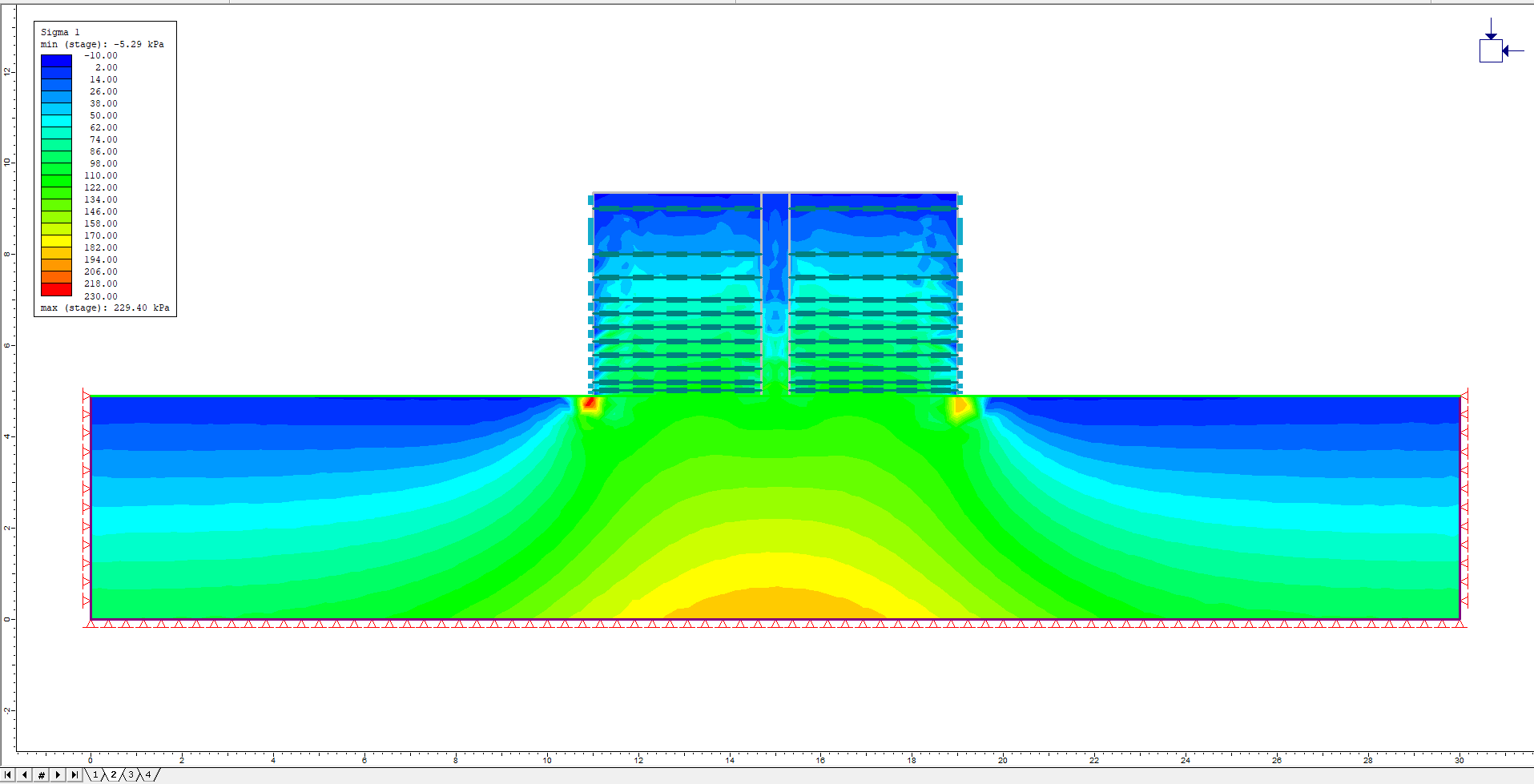
Task: Click the red stress hotspot at the left wall toe
Action: point(590,403)
